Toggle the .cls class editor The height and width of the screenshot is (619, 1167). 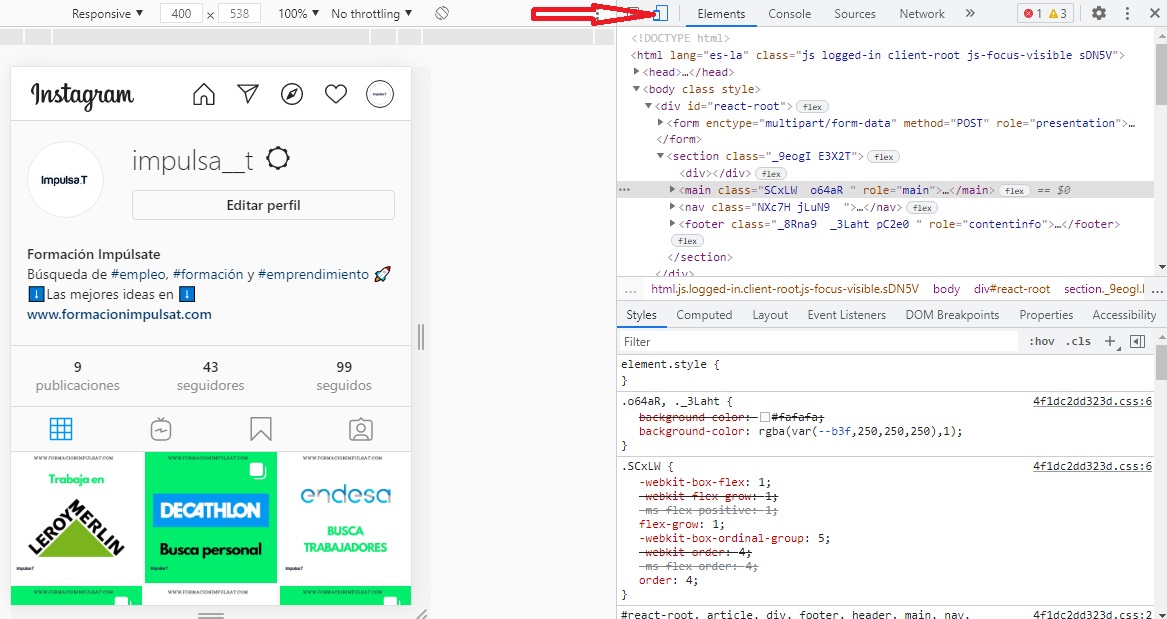coord(1079,342)
